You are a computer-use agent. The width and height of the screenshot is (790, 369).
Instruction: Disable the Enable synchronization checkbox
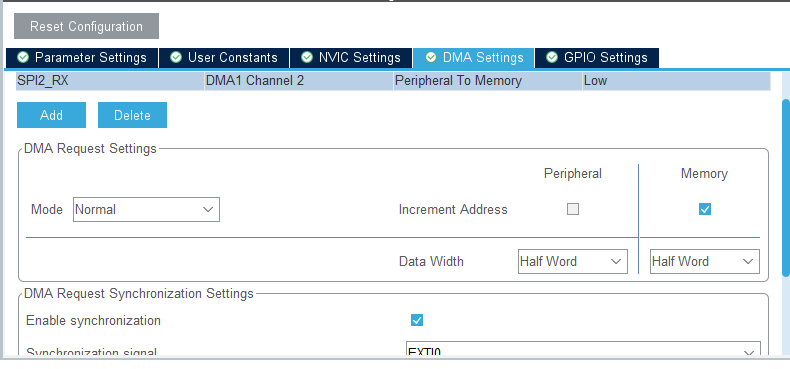click(x=417, y=320)
